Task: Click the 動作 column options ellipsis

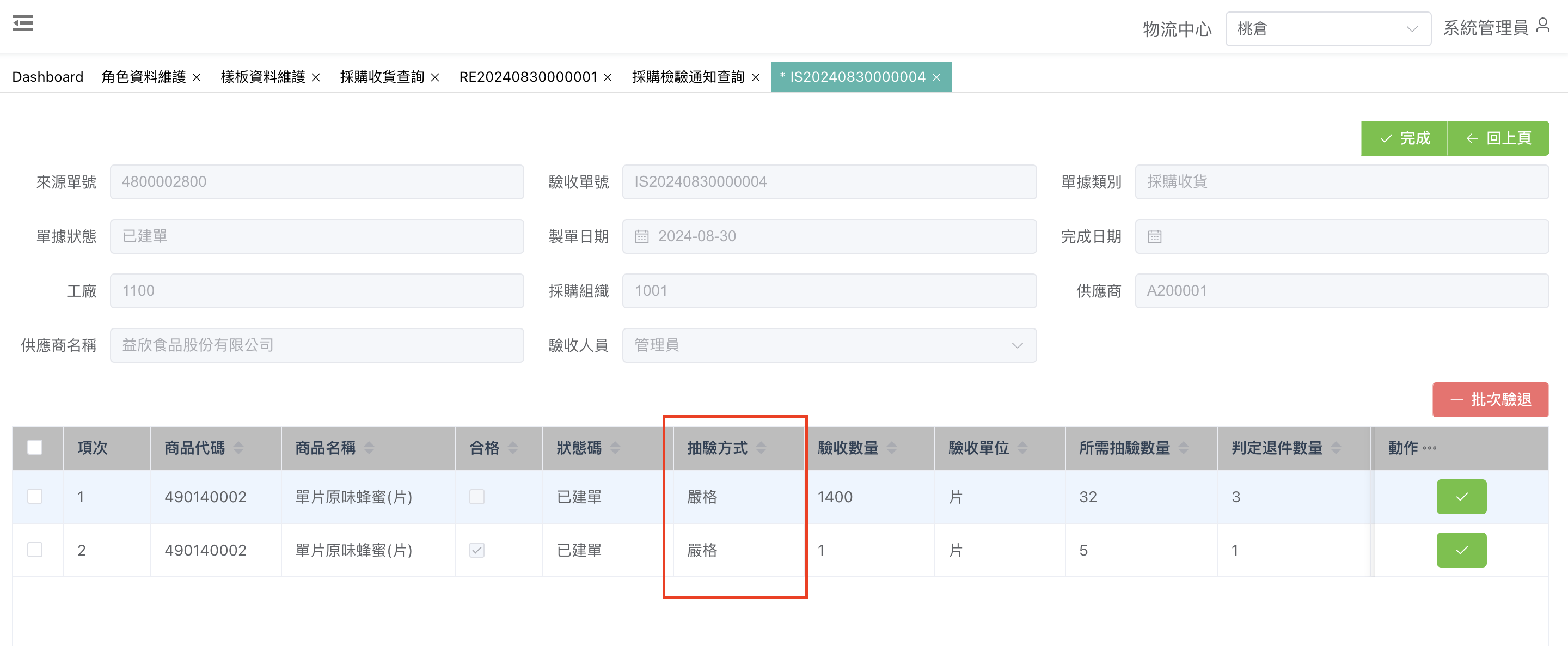Action: 1430,448
